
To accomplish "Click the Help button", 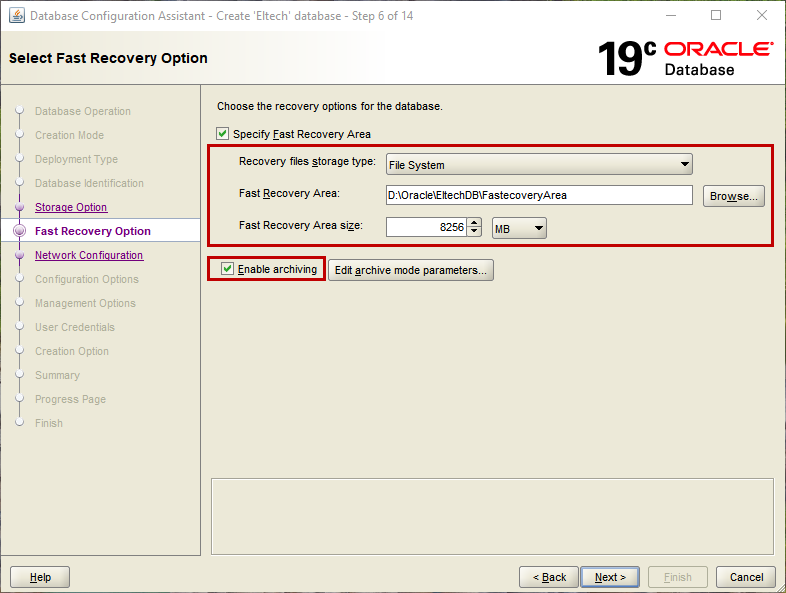I will coord(40,577).
